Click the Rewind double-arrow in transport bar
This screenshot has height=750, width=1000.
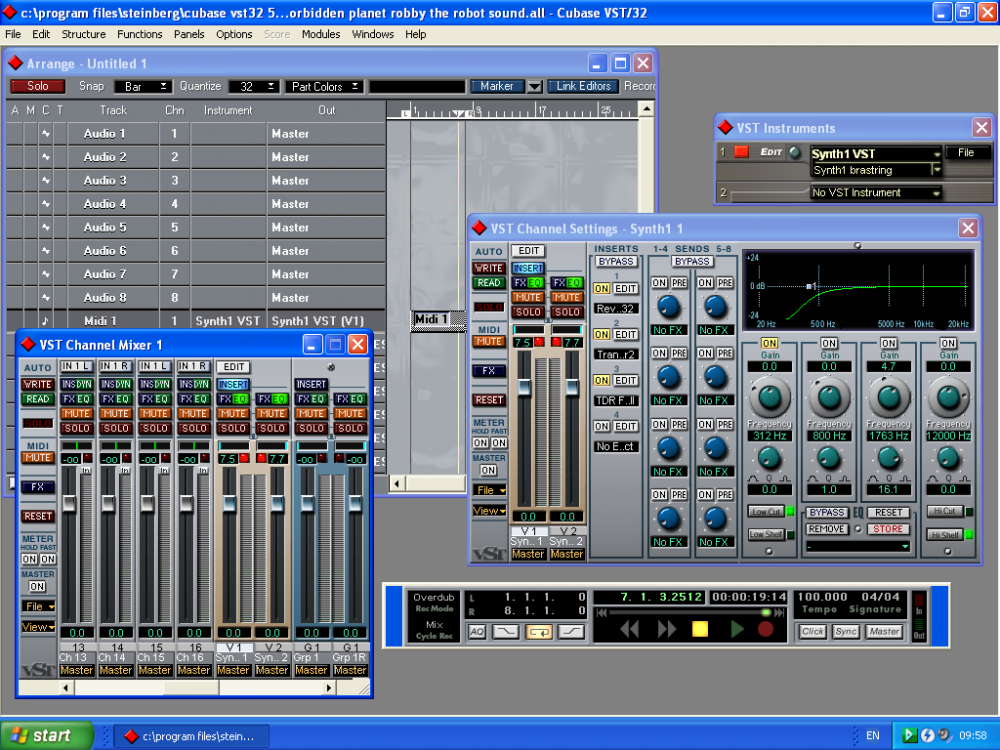coord(629,629)
